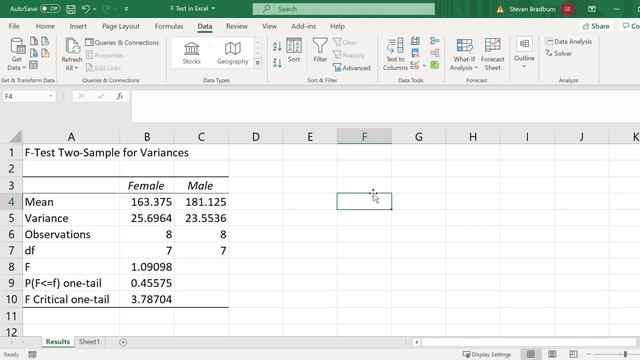
Task: Switch to the Results sheet tab
Action: pos(58,342)
